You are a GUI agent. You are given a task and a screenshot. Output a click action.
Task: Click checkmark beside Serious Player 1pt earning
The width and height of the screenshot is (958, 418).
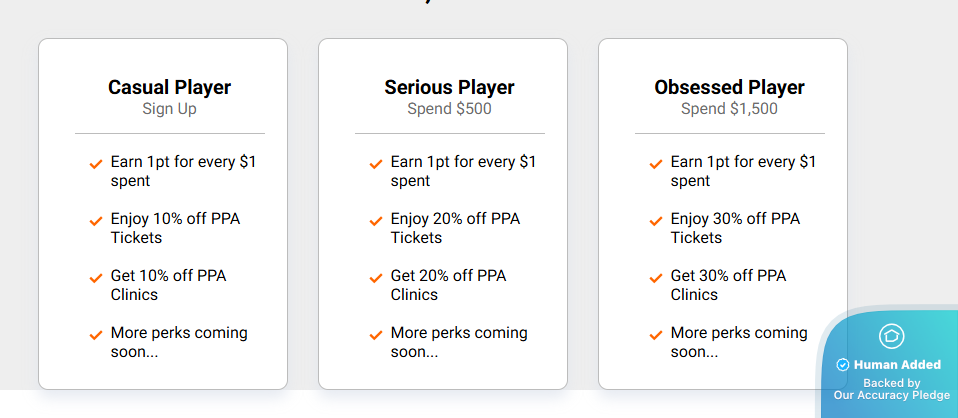tap(376, 164)
